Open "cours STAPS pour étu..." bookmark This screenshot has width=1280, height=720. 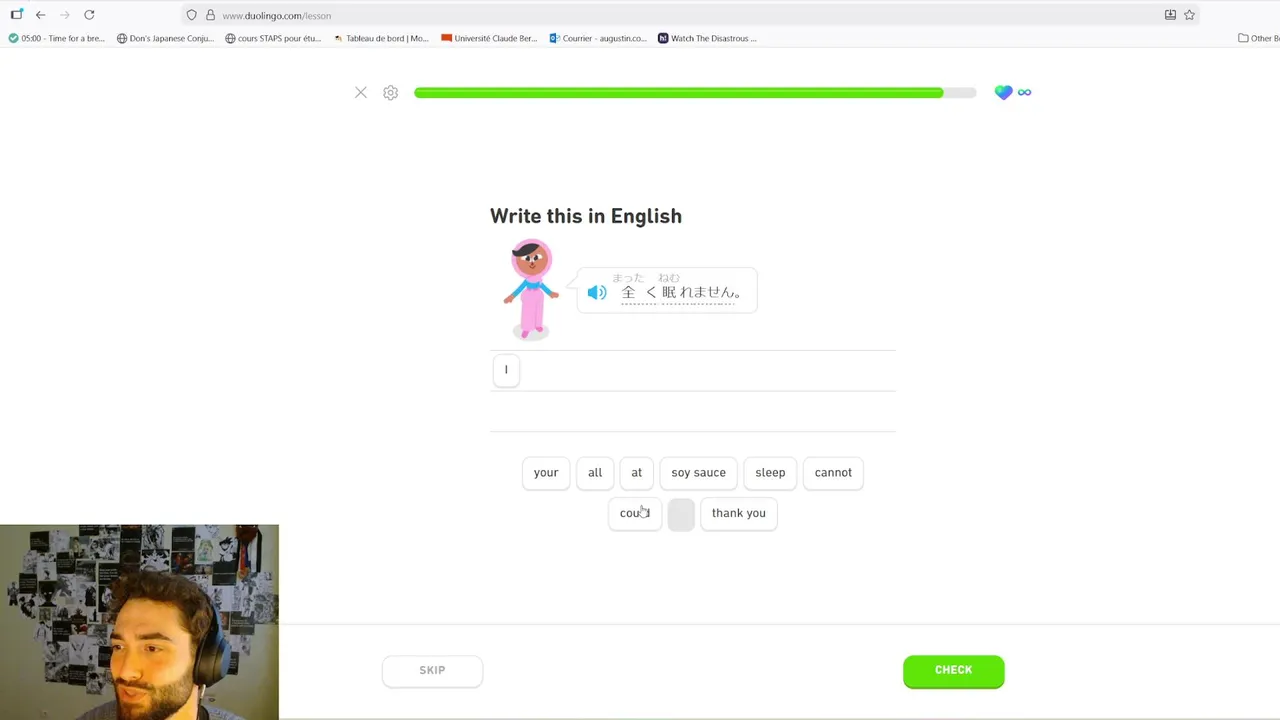pos(273,38)
